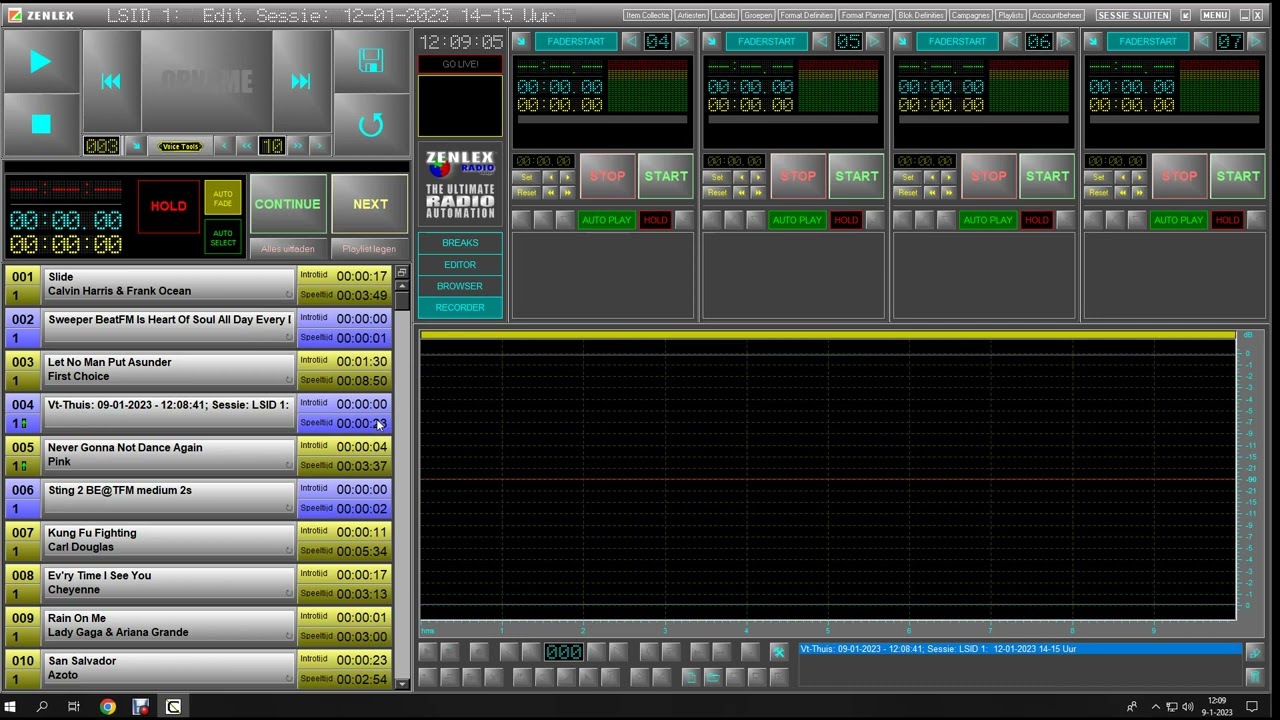The image size is (1280, 720).
Task: Click the load arrow icon on player 05
Action: 711,41
